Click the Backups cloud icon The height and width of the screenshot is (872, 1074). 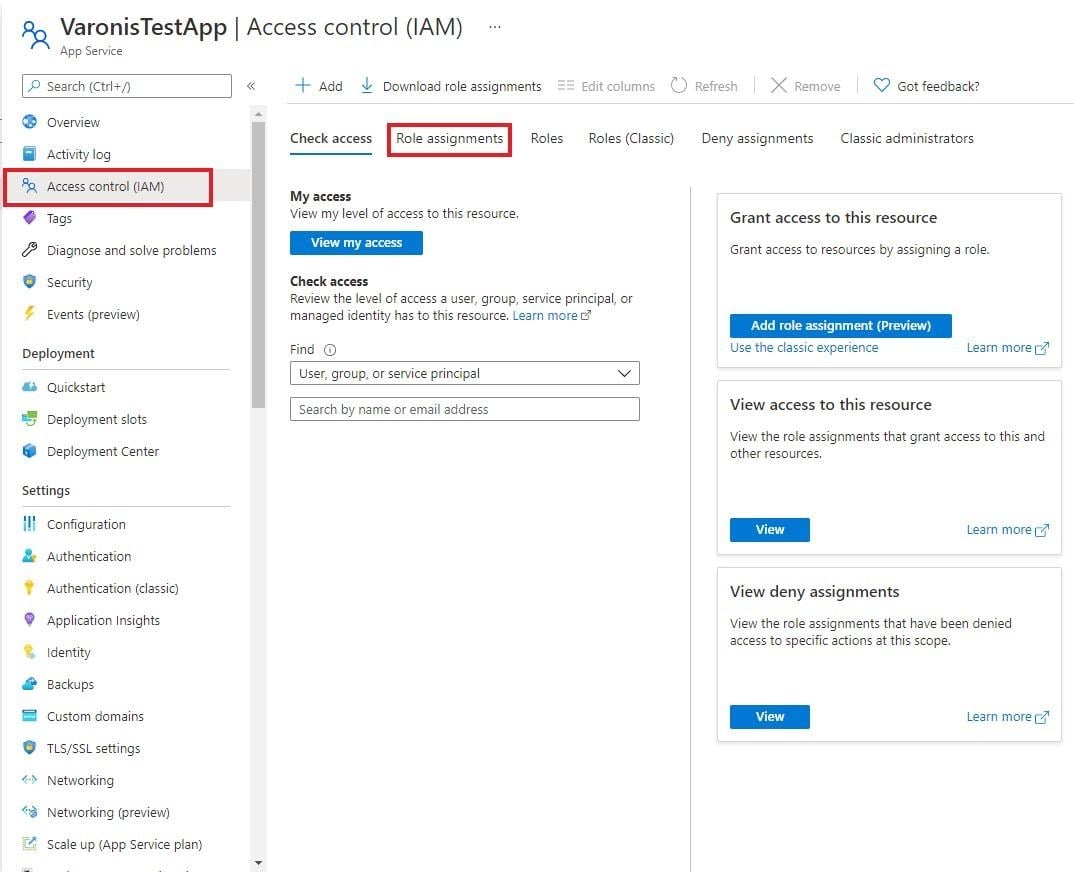pos(29,684)
